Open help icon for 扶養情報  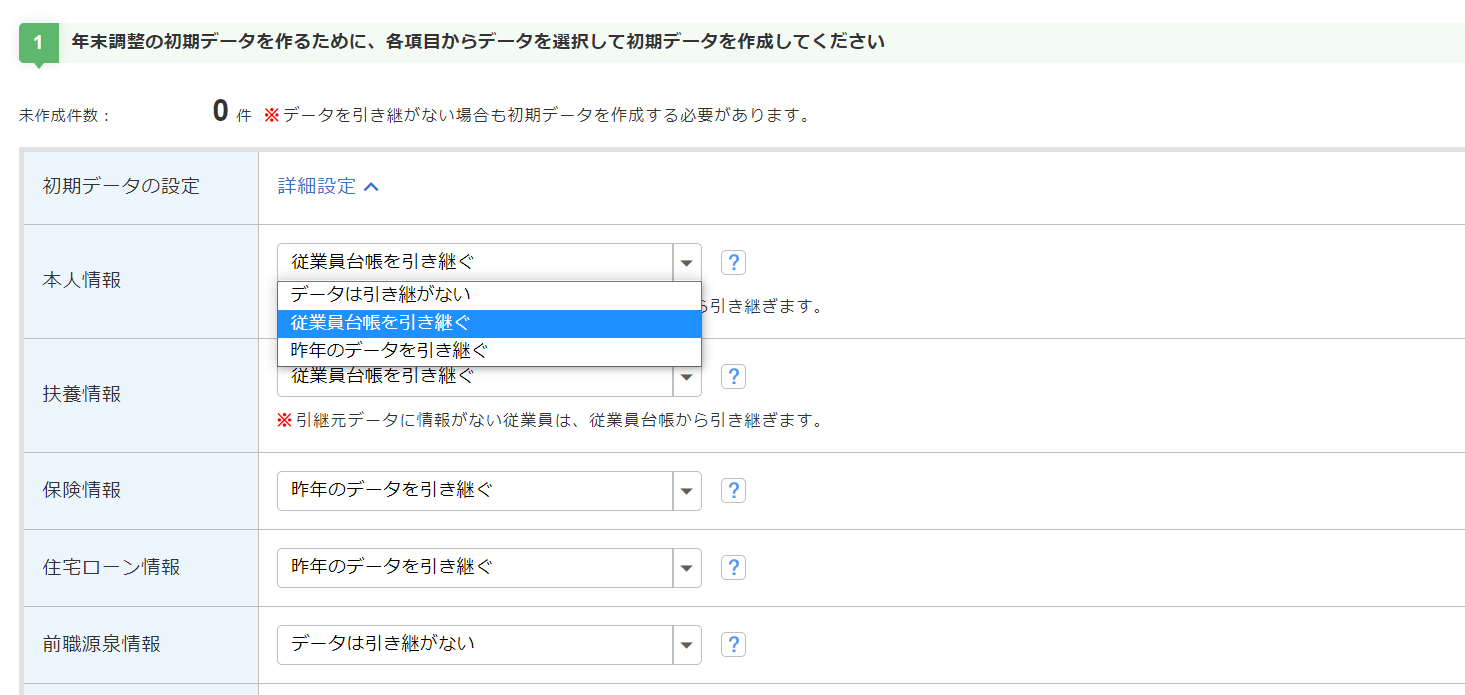click(x=733, y=377)
